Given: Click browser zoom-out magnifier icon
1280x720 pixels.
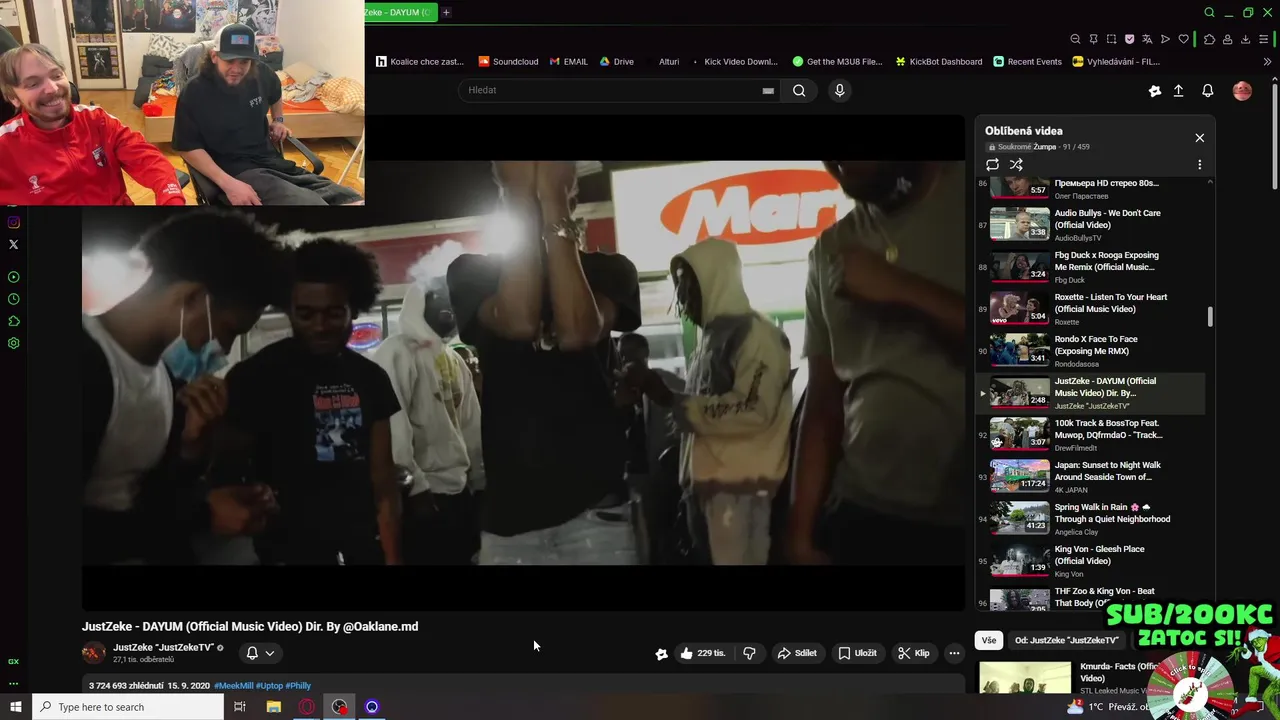Looking at the screenshot, I should 1075,39.
